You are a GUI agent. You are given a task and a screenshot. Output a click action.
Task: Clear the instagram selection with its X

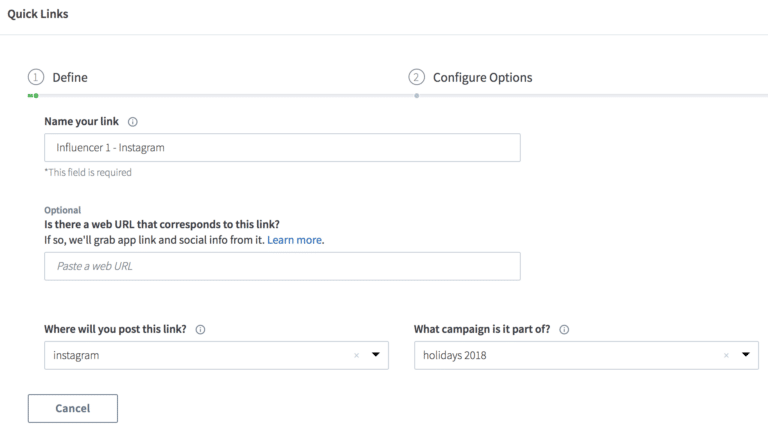pyautogui.click(x=357, y=355)
